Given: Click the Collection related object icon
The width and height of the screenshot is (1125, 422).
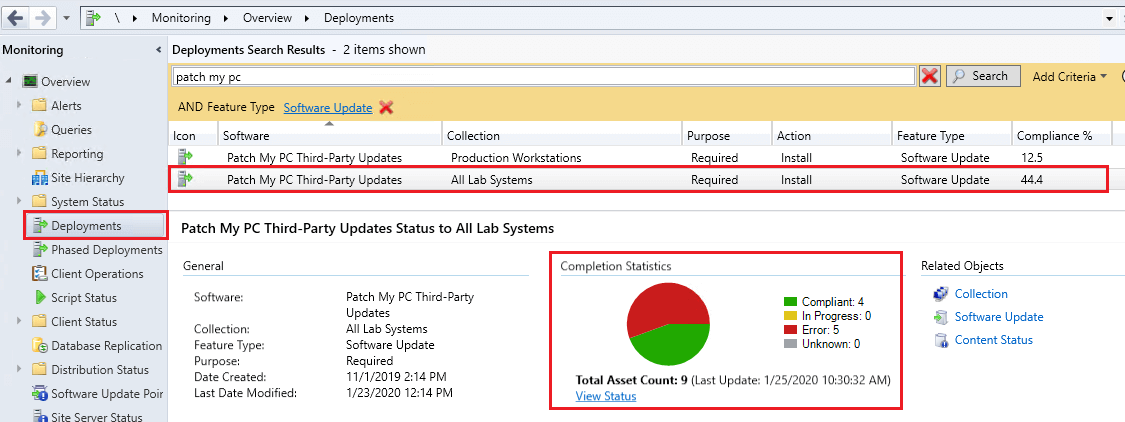Looking at the screenshot, I should (941, 294).
